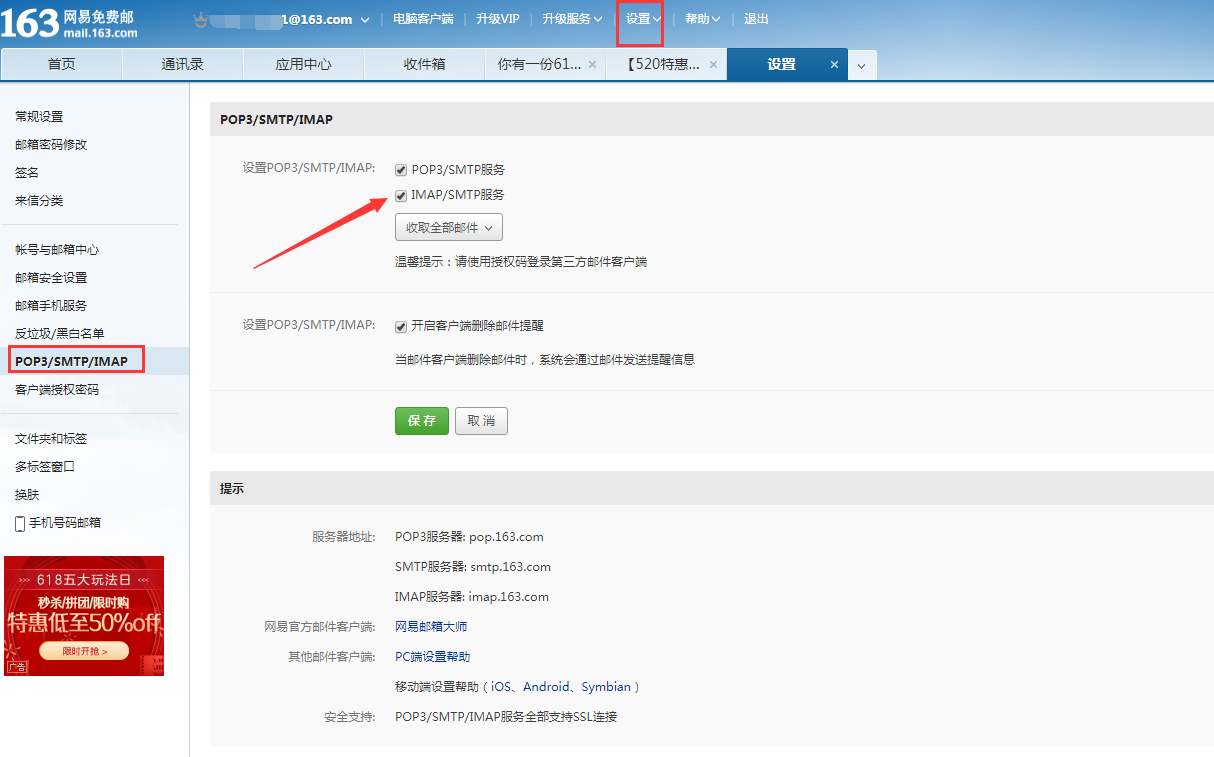This screenshot has width=1214, height=757.
Task: Uncheck the POP3/SMTP服务 checkbox
Action: pyautogui.click(x=400, y=169)
